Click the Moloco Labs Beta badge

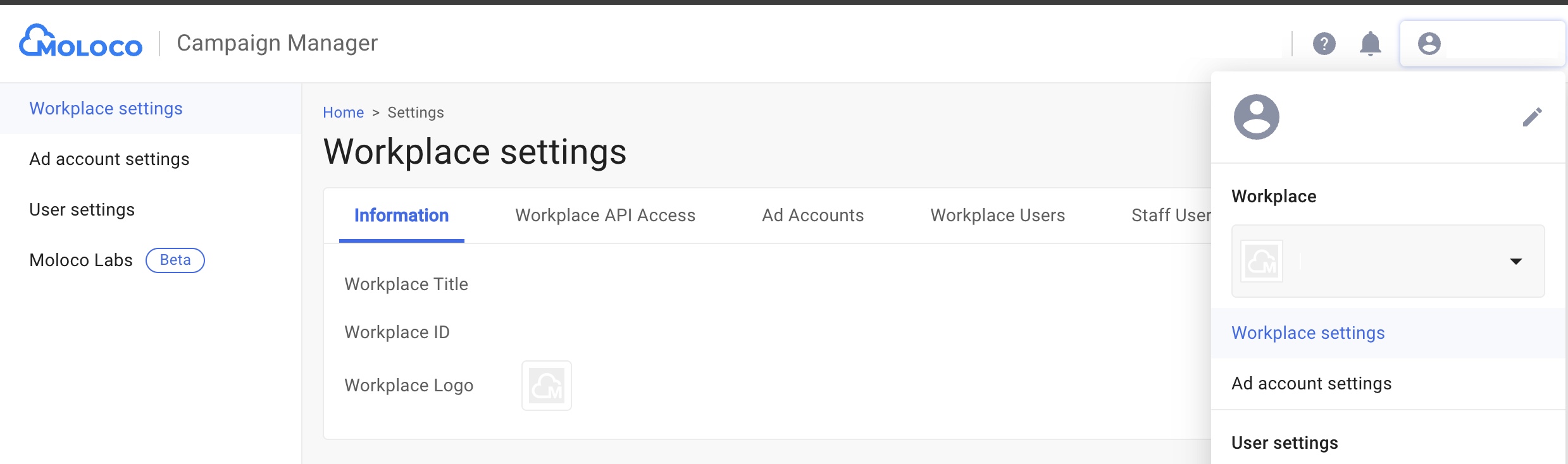175,259
